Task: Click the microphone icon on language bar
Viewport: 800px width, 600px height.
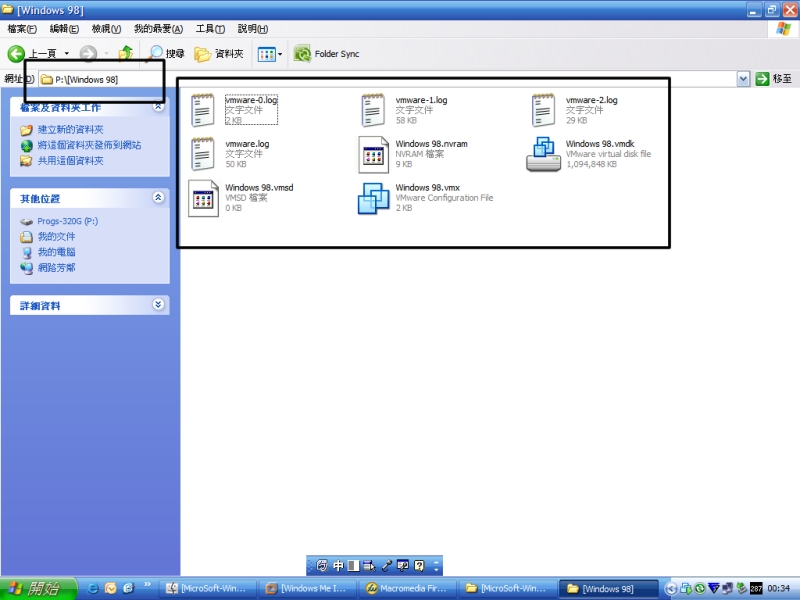Action: (386, 565)
